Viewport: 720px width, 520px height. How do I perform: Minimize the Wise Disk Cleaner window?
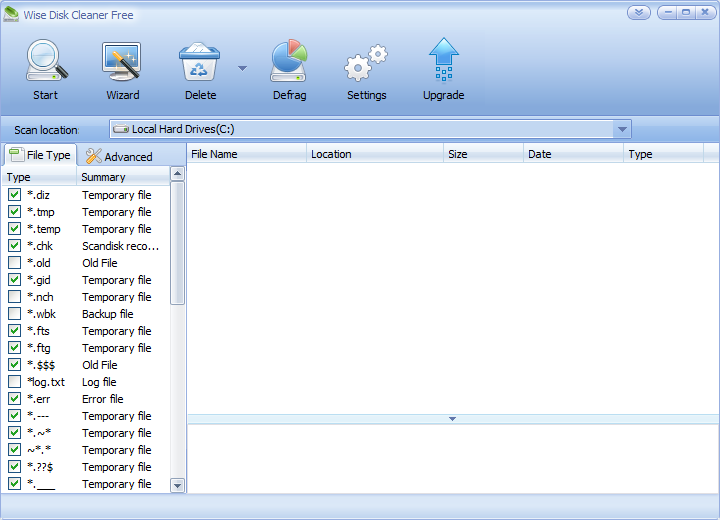click(668, 12)
